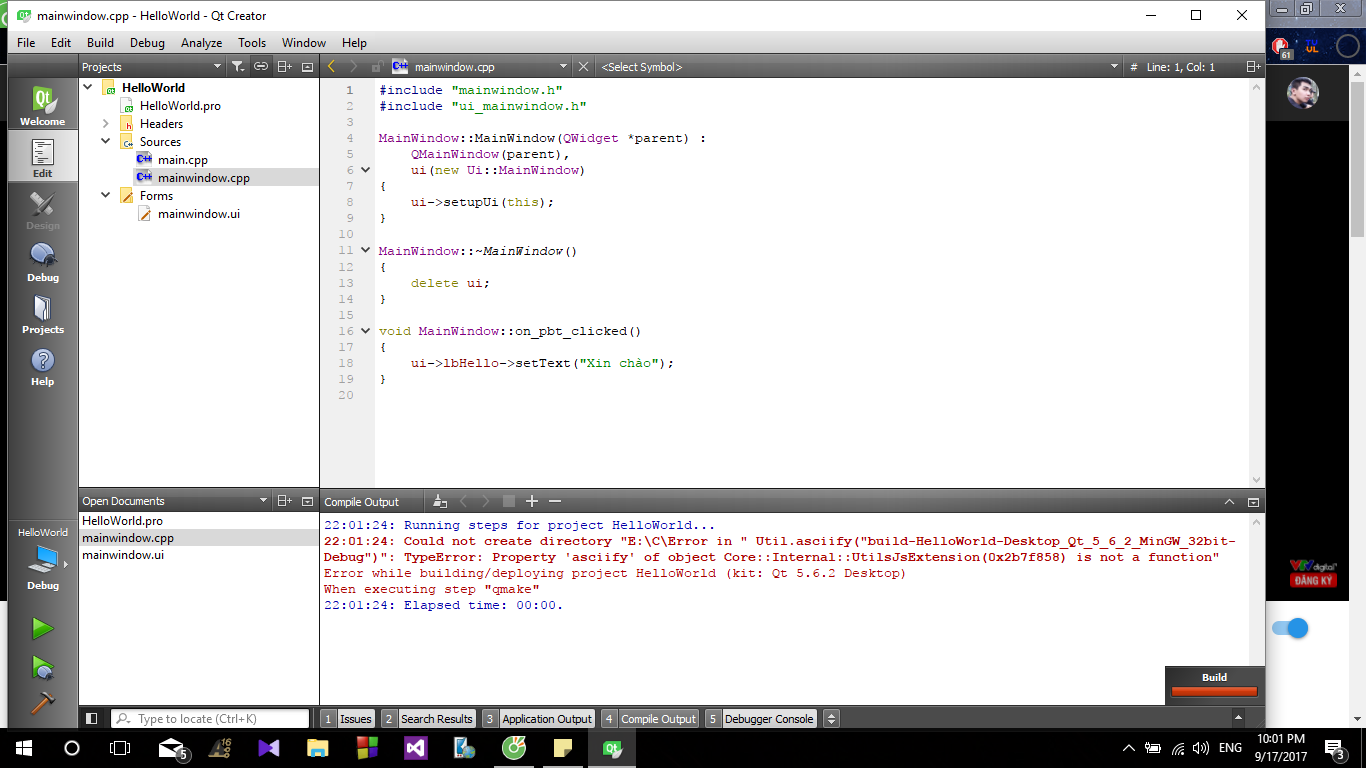Open main.cpp in the project tree
This screenshot has height=768, width=1366.
click(x=182, y=160)
